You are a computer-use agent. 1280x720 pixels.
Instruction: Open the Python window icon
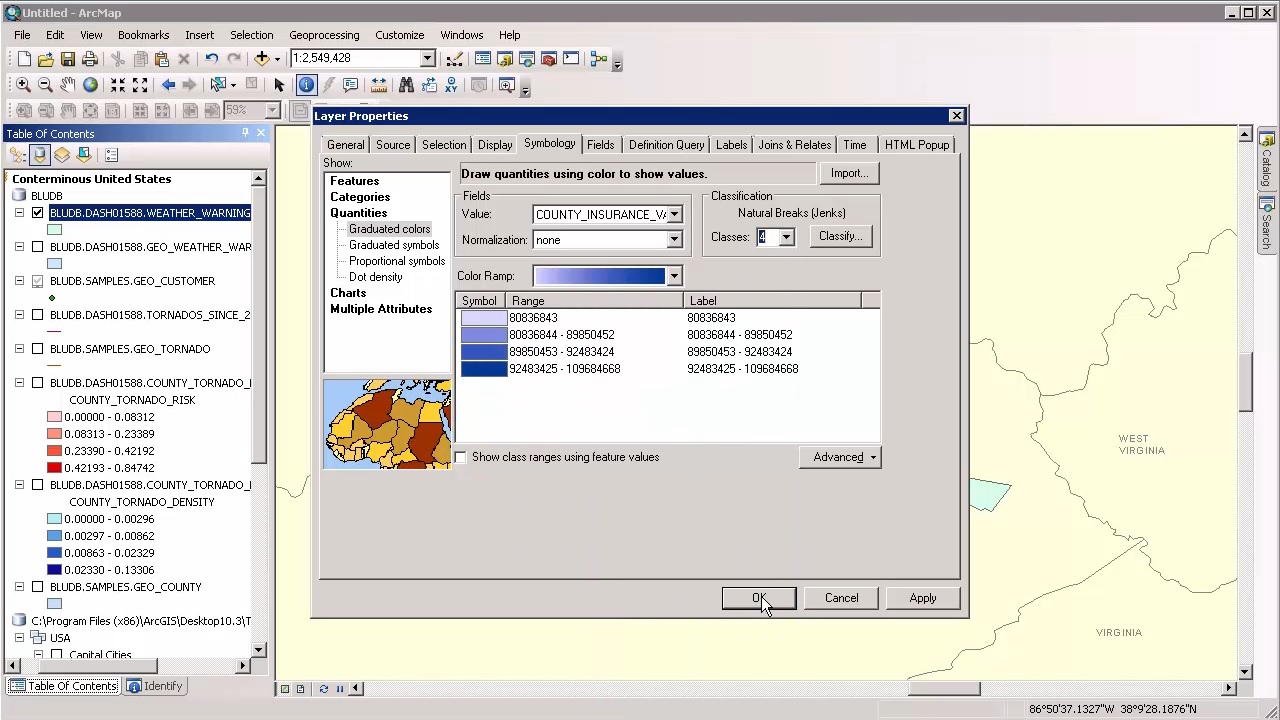click(x=571, y=59)
